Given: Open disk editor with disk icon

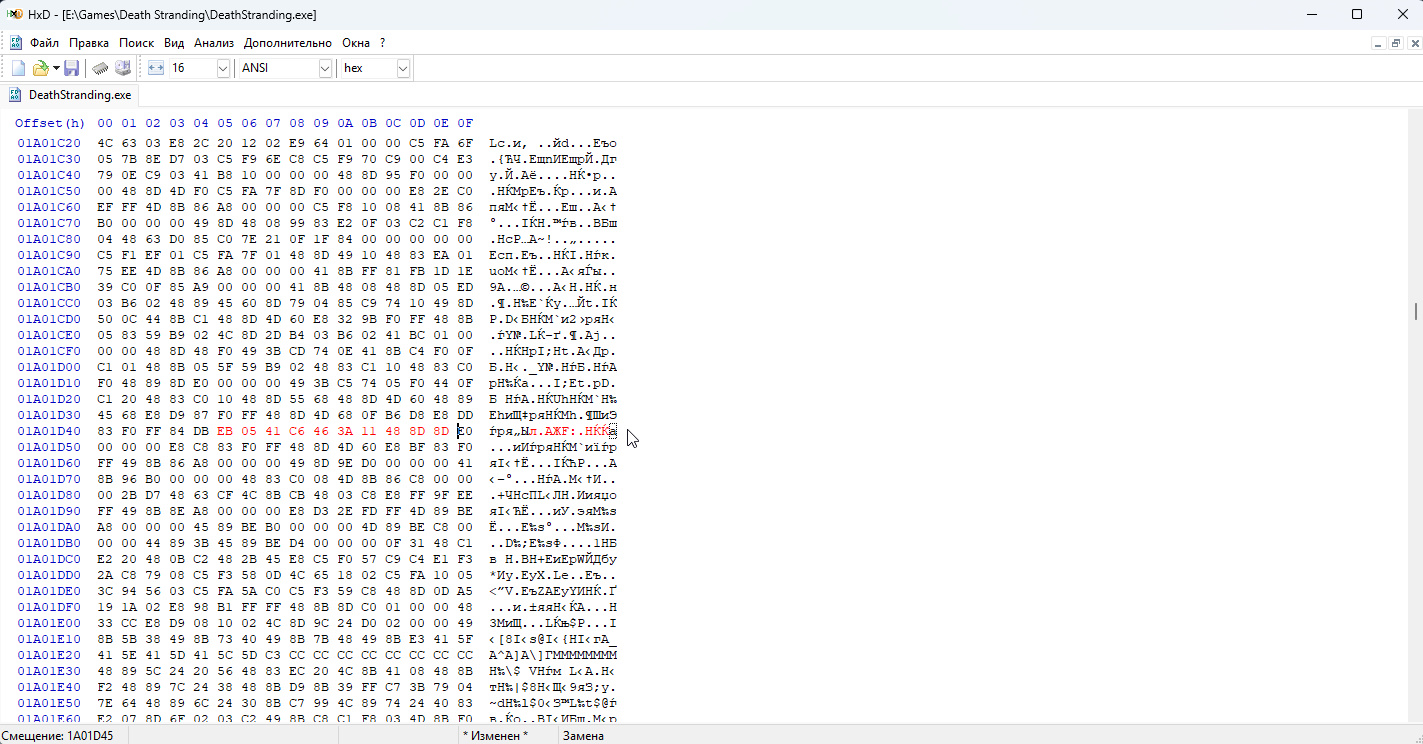Looking at the screenshot, I should pyautogui.click(x=123, y=68).
